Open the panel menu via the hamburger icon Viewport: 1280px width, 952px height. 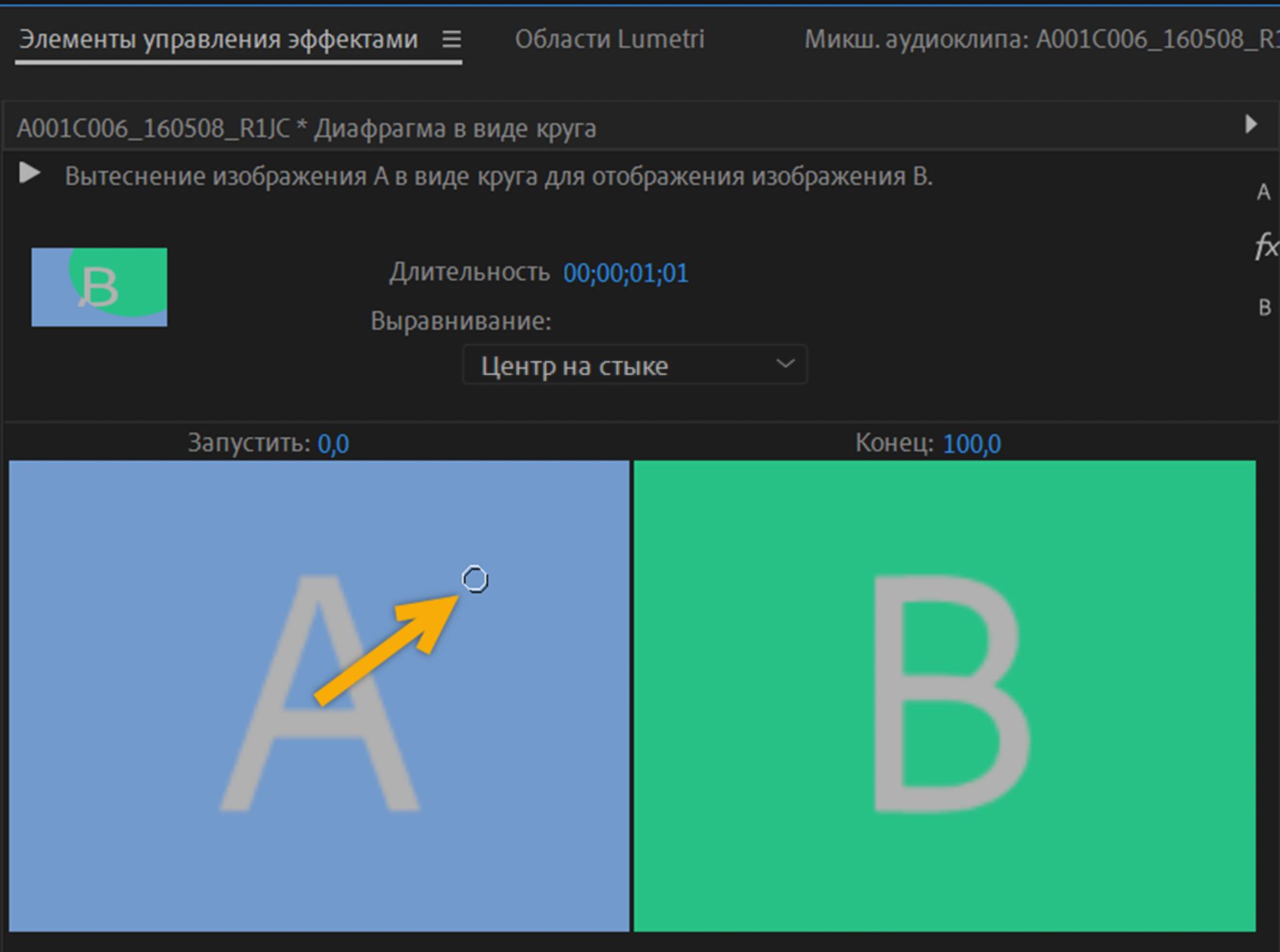(x=451, y=39)
